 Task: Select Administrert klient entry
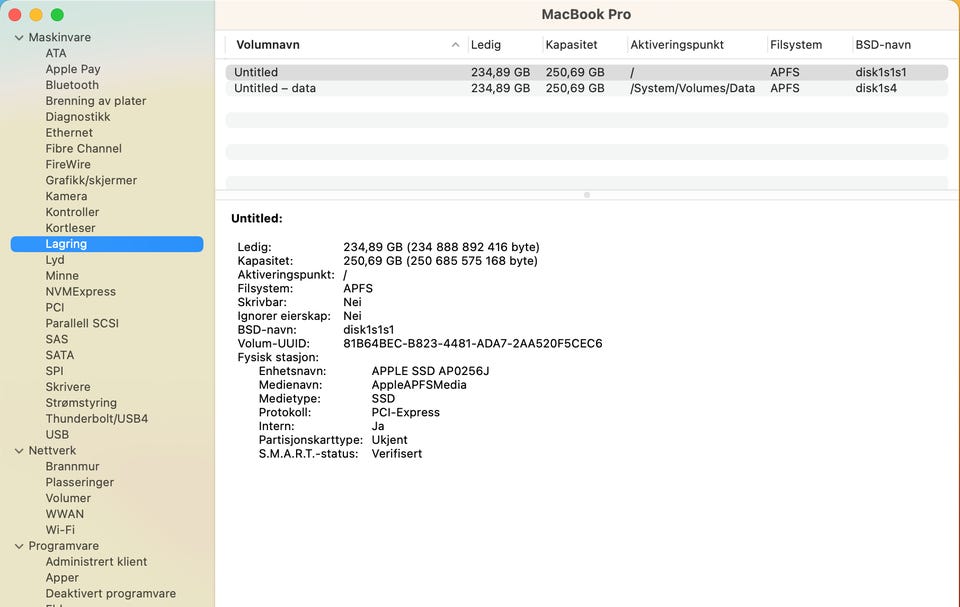pos(96,563)
